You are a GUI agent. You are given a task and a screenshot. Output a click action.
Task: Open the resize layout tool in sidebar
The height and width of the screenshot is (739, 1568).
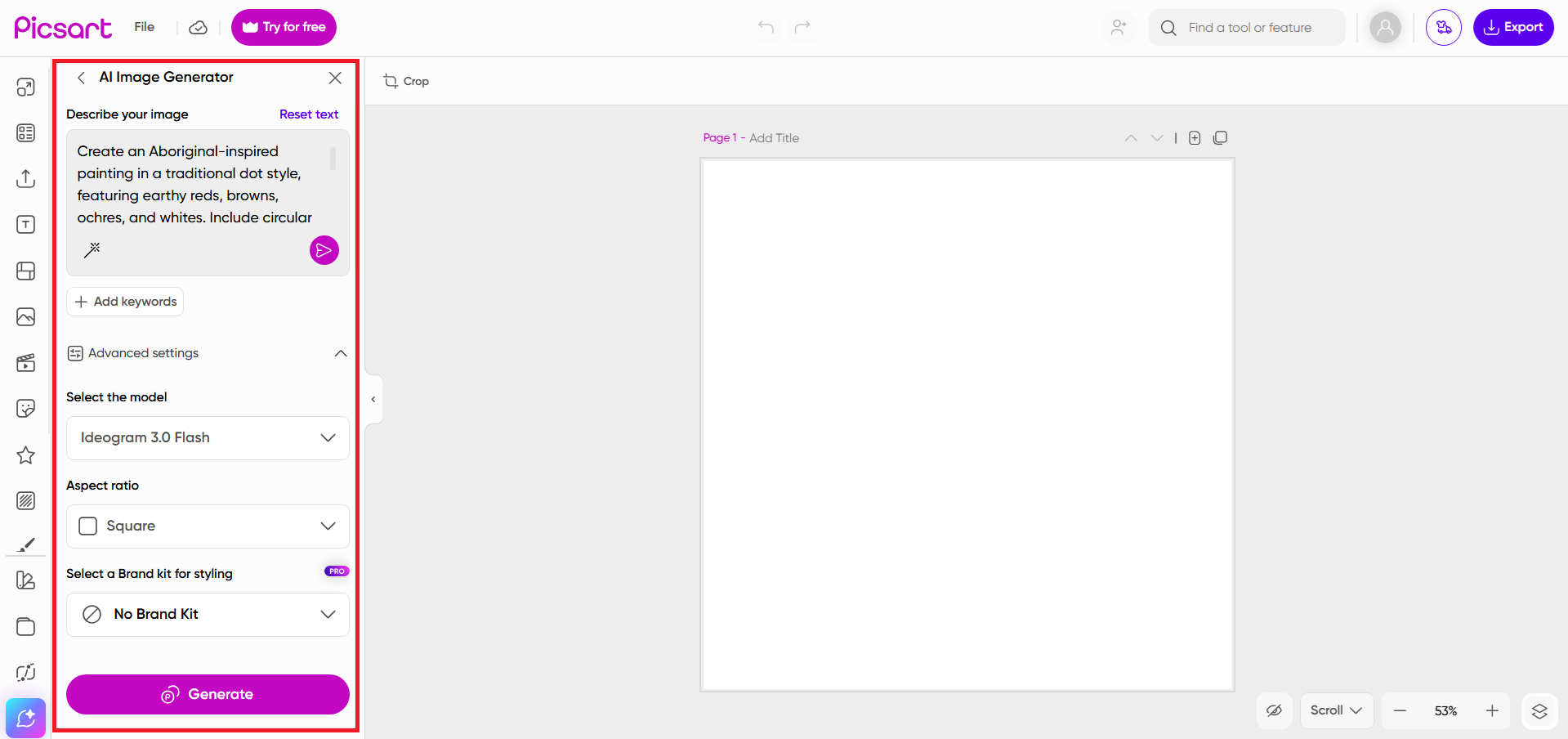coord(26,87)
